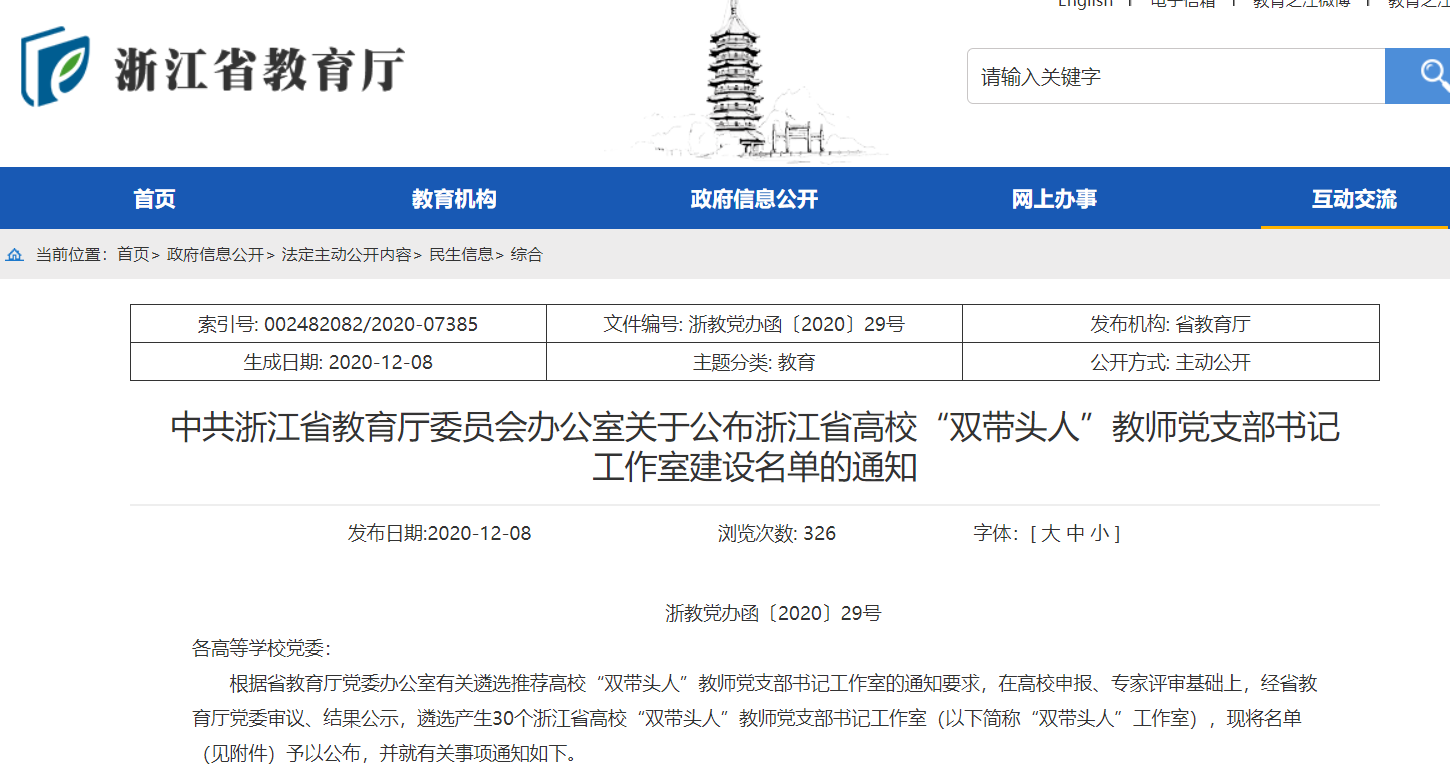Set font size to large (大)
Viewport: 1450px width, 770px height.
[1050, 534]
